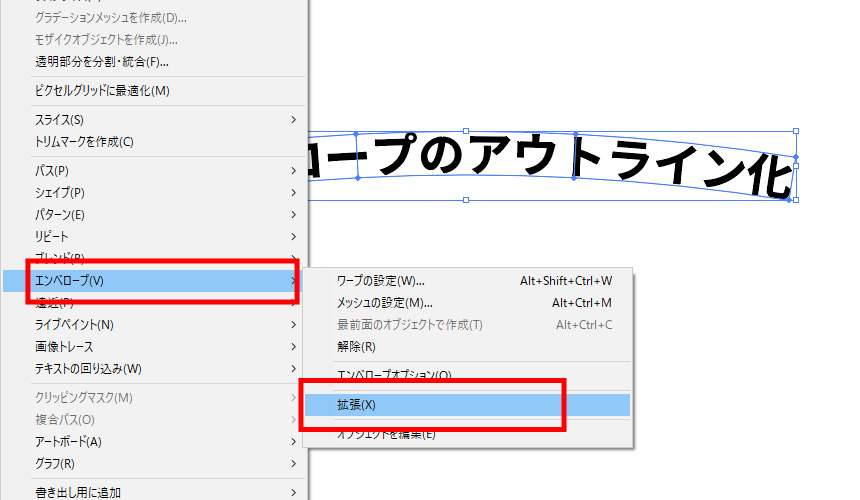This screenshot has width=860, height=500.
Task: Open the シェイプ(P) submenu
Action: (x=60, y=193)
